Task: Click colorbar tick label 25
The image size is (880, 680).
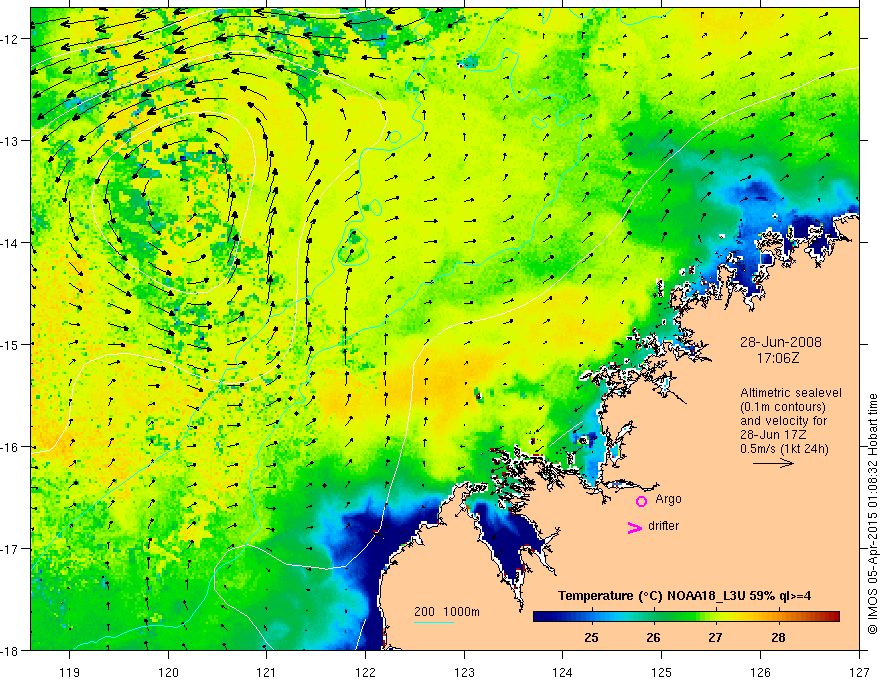Action: click(x=591, y=637)
